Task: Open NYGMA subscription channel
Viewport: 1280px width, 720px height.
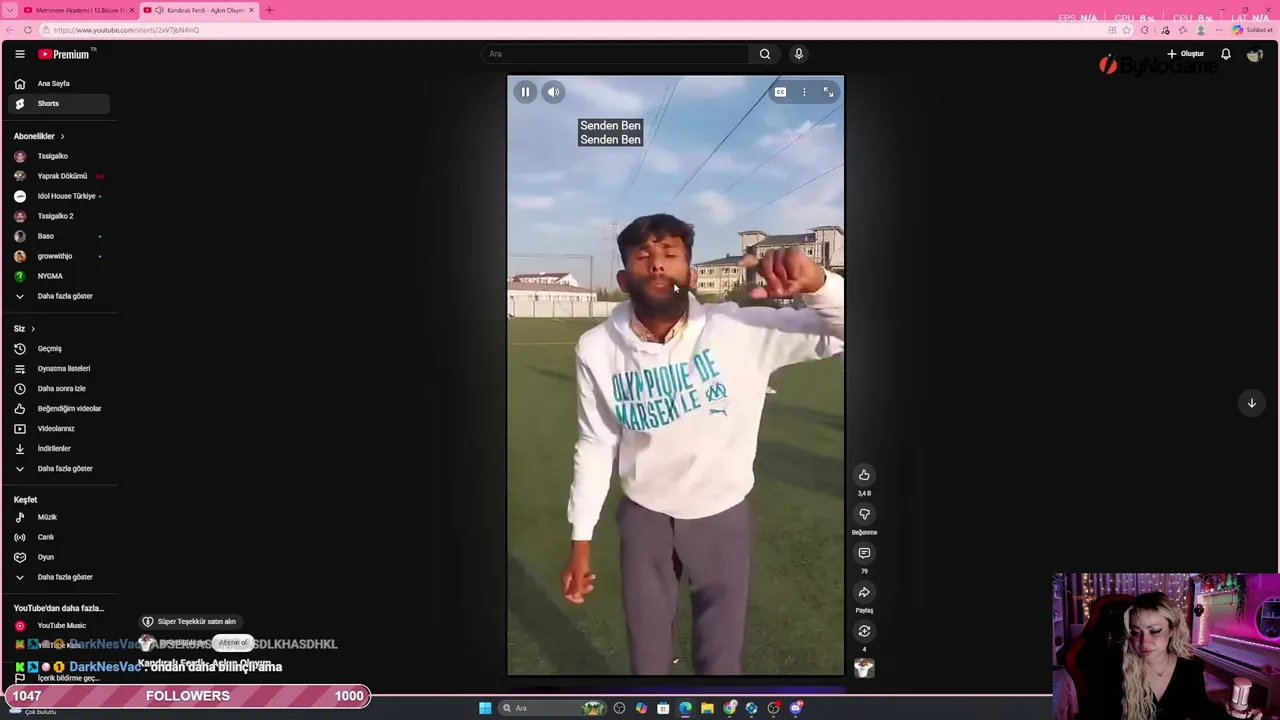Action: coord(58,276)
